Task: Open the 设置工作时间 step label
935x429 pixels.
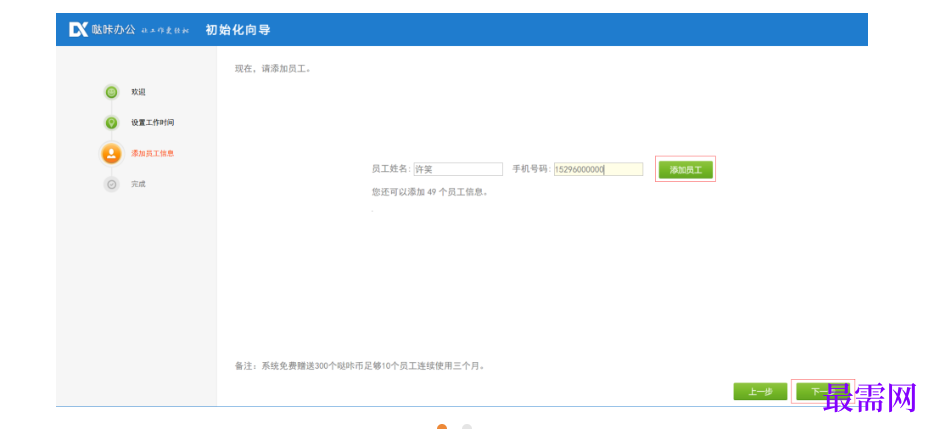Action: tap(153, 122)
